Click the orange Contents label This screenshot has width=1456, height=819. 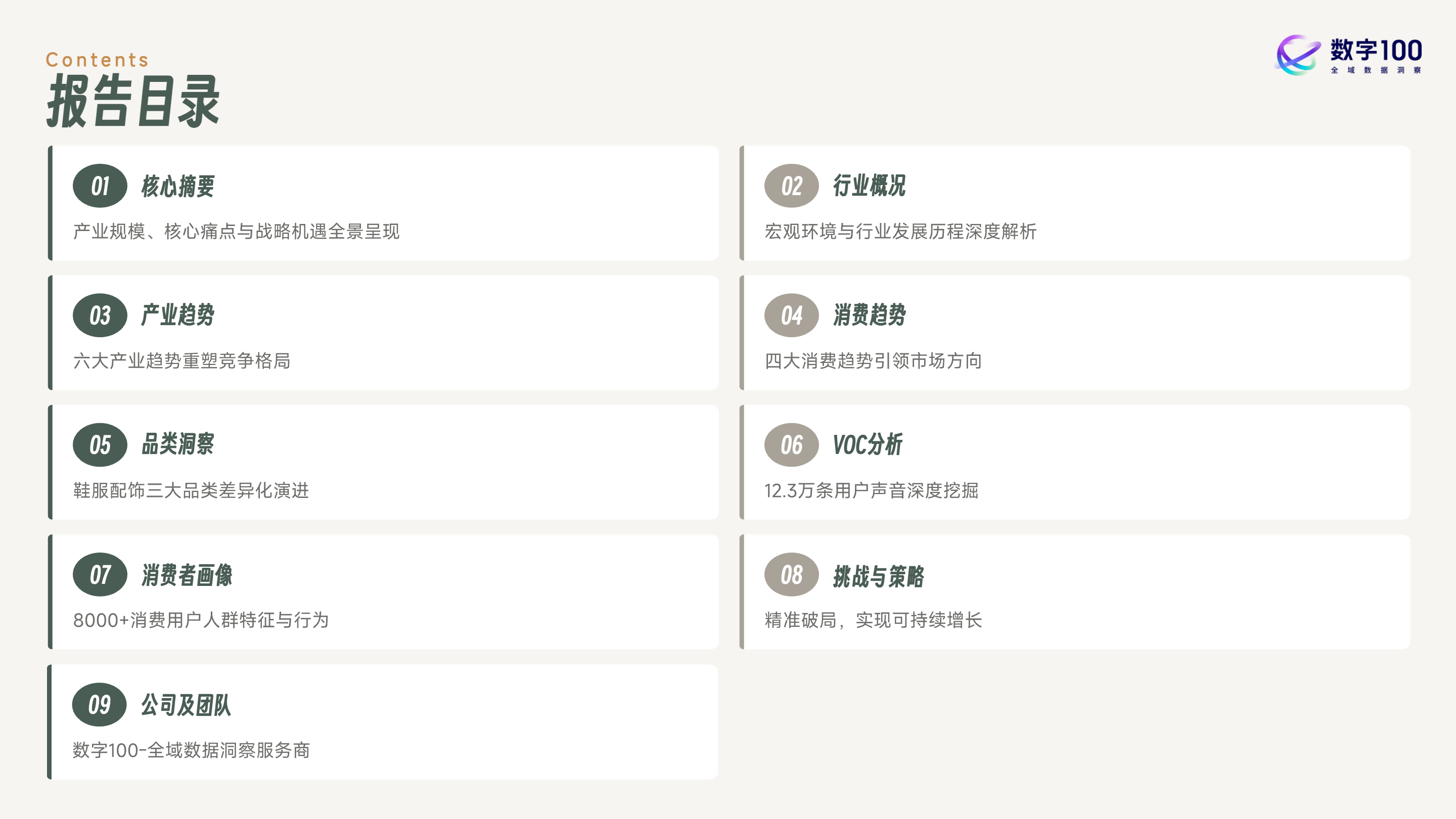point(97,59)
